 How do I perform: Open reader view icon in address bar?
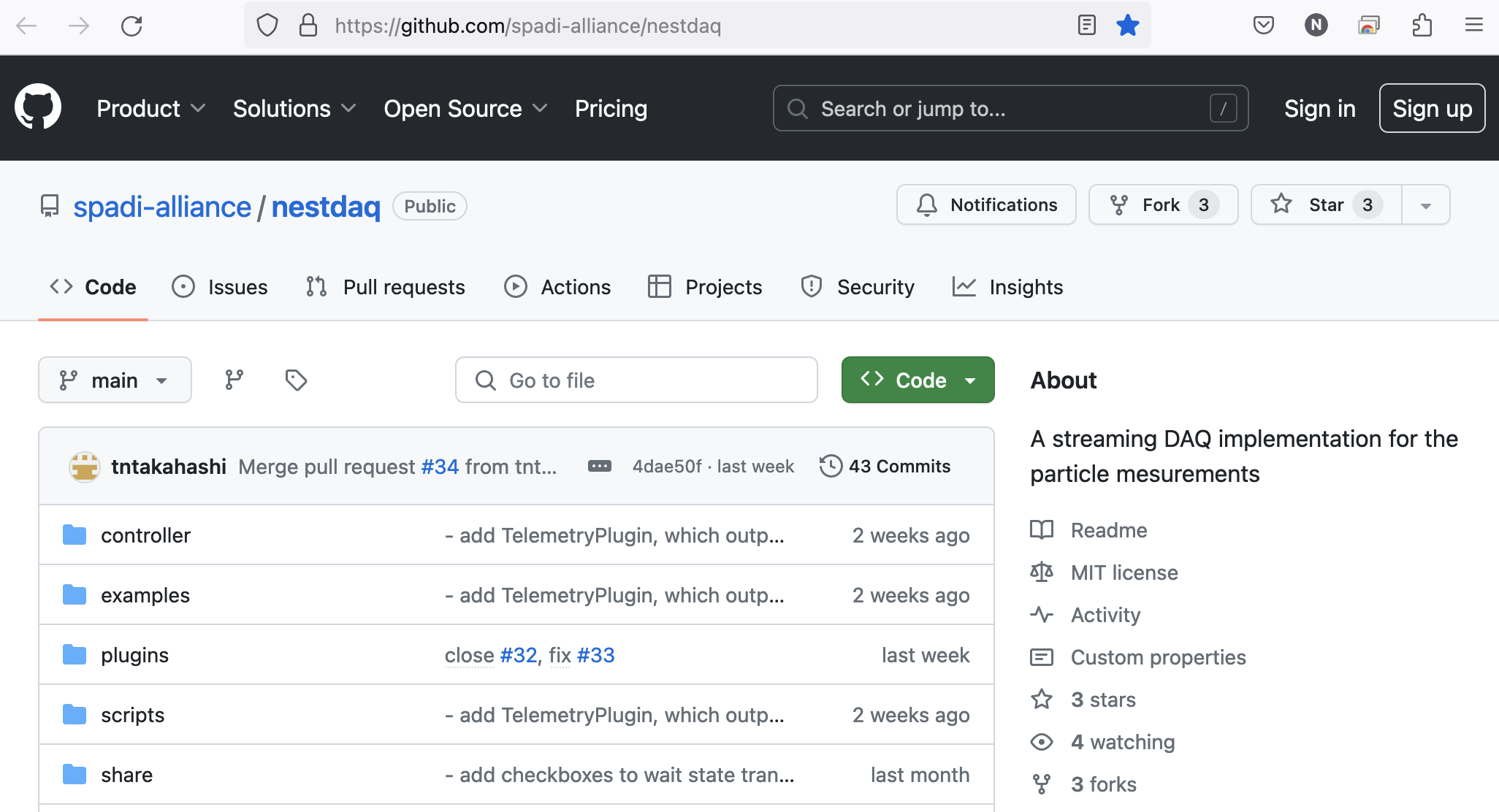coord(1086,26)
